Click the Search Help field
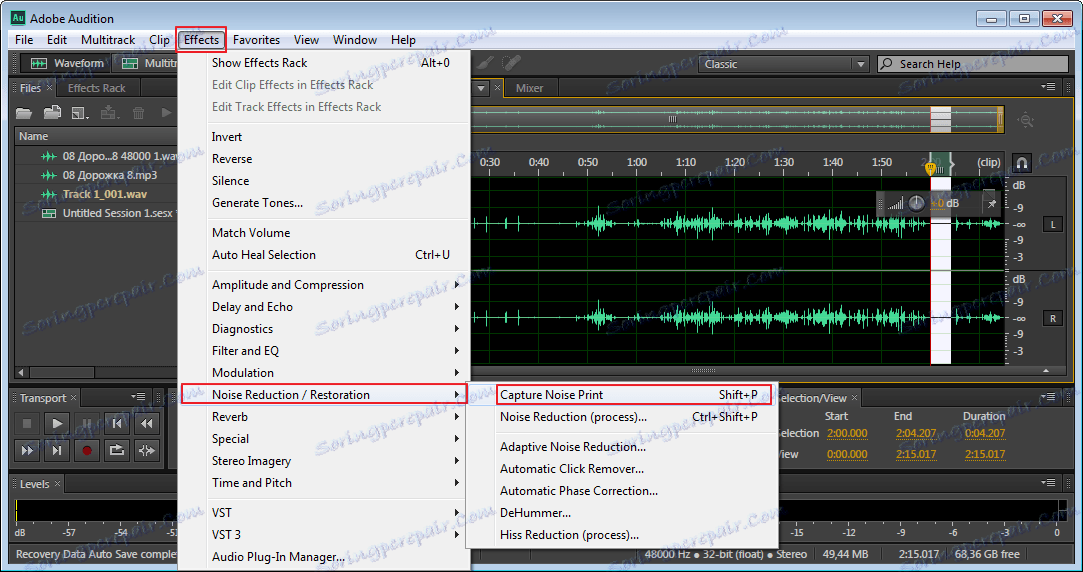Viewport: 1083px width, 572px height. [972, 64]
